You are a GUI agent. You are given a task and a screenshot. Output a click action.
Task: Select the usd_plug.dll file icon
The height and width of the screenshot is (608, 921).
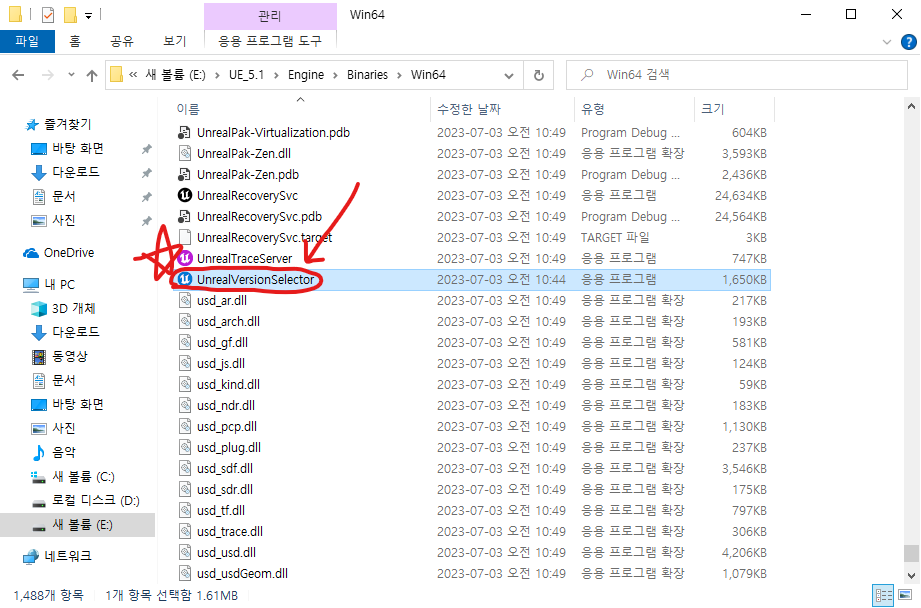[185, 448]
